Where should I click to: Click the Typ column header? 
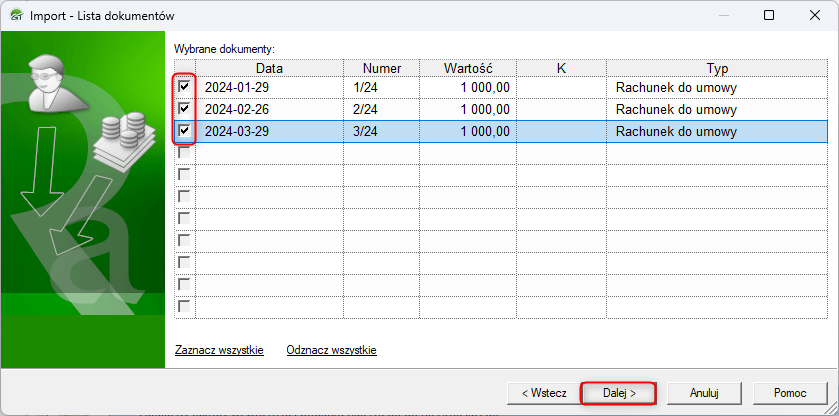pyautogui.click(x=717, y=68)
